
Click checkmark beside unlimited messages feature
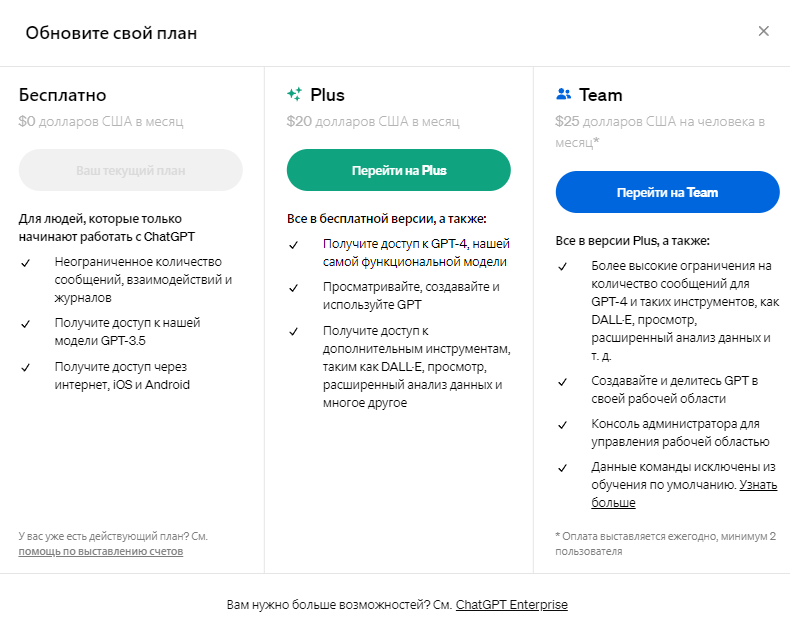[25, 262]
